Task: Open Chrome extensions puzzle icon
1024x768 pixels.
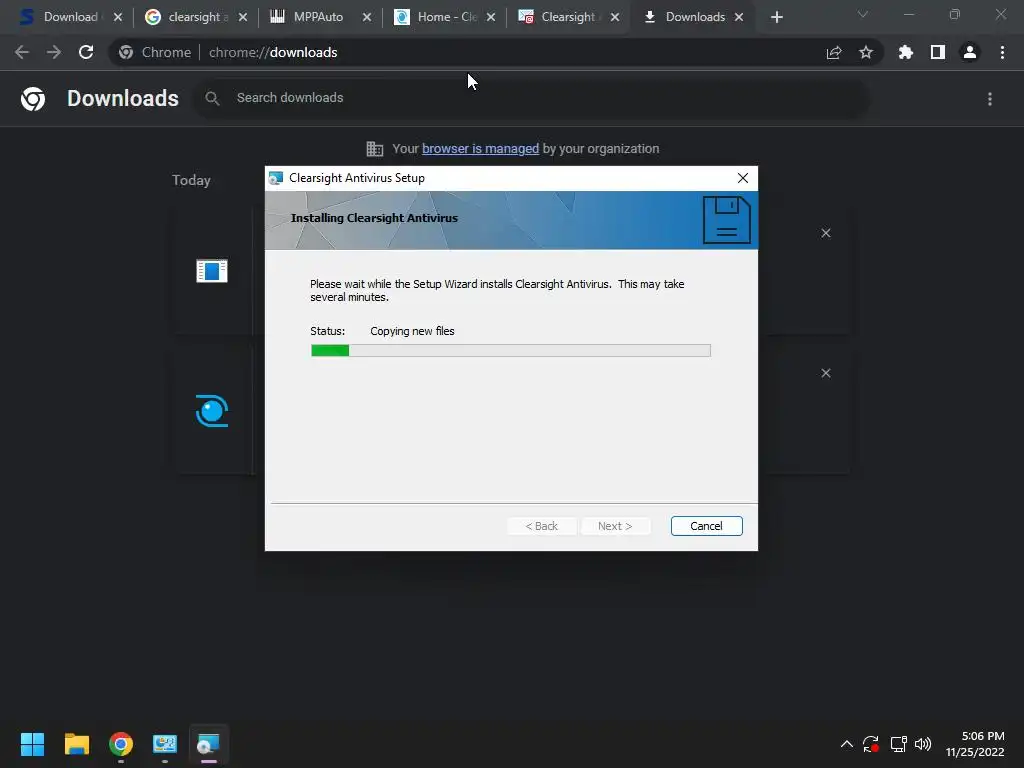Action: tap(905, 52)
